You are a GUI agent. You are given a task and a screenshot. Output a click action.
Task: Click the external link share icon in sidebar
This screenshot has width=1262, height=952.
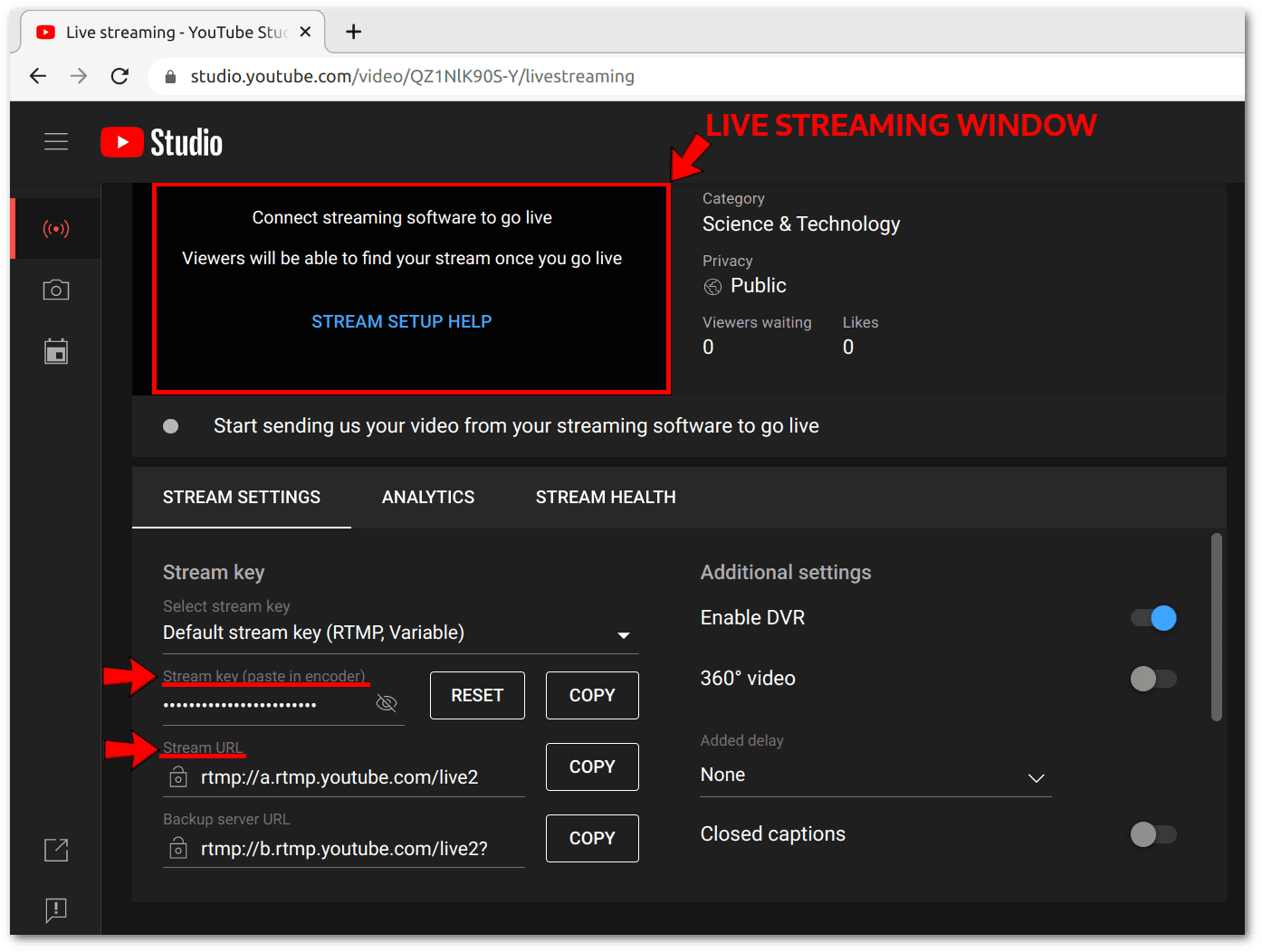point(56,850)
